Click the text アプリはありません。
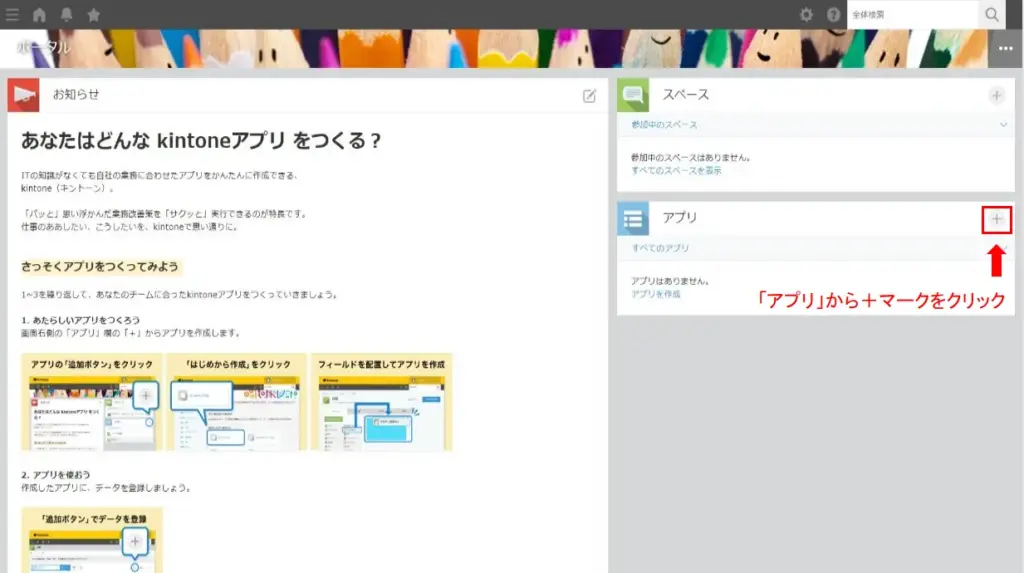 (x=670, y=281)
